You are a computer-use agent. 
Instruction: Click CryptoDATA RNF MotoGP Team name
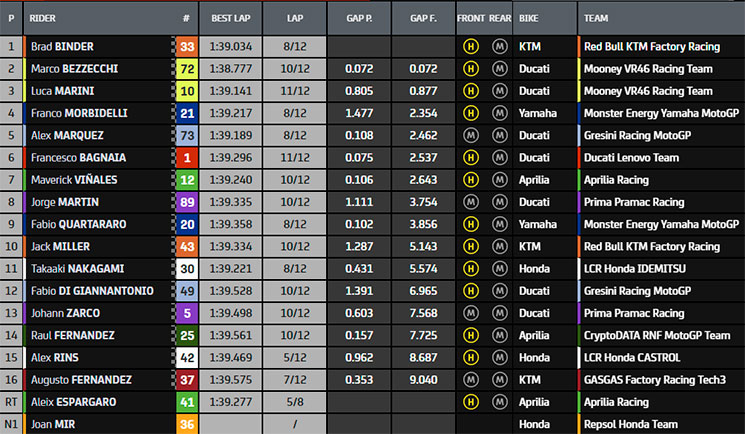click(x=657, y=335)
